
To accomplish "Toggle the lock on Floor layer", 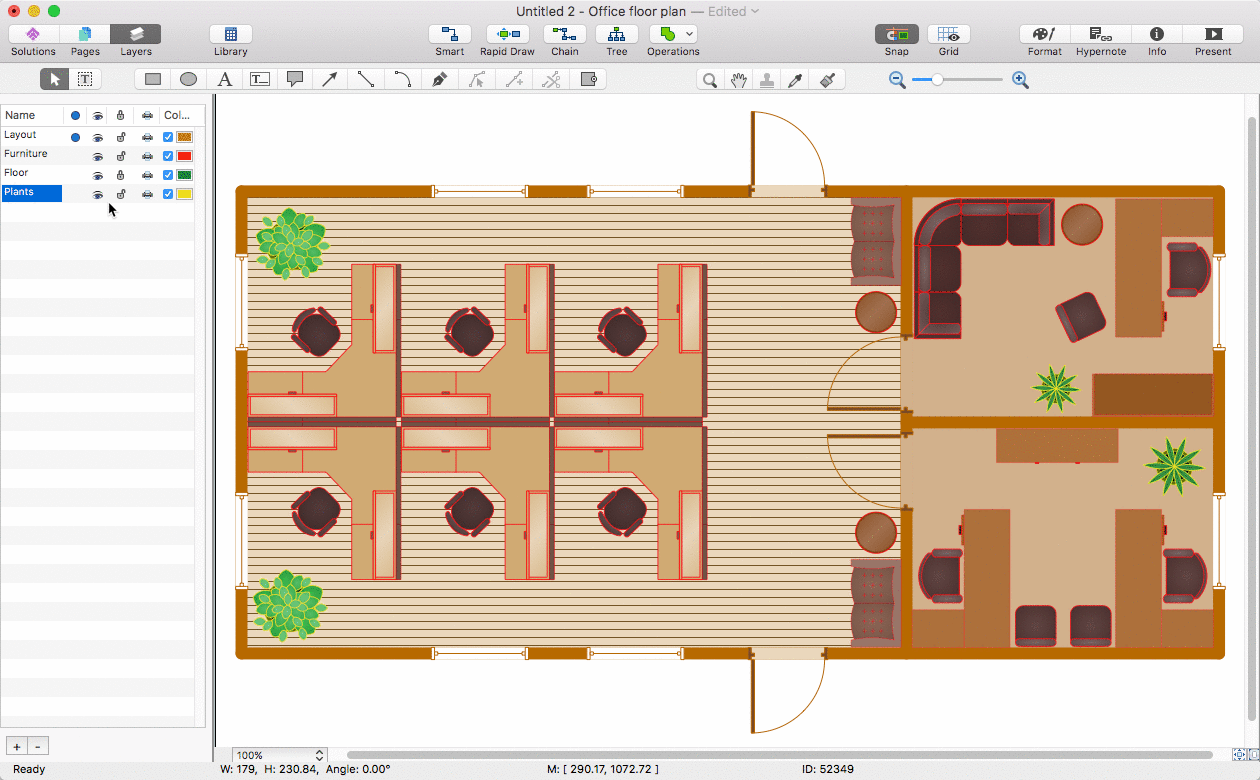I will pyautogui.click(x=121, y=175).
